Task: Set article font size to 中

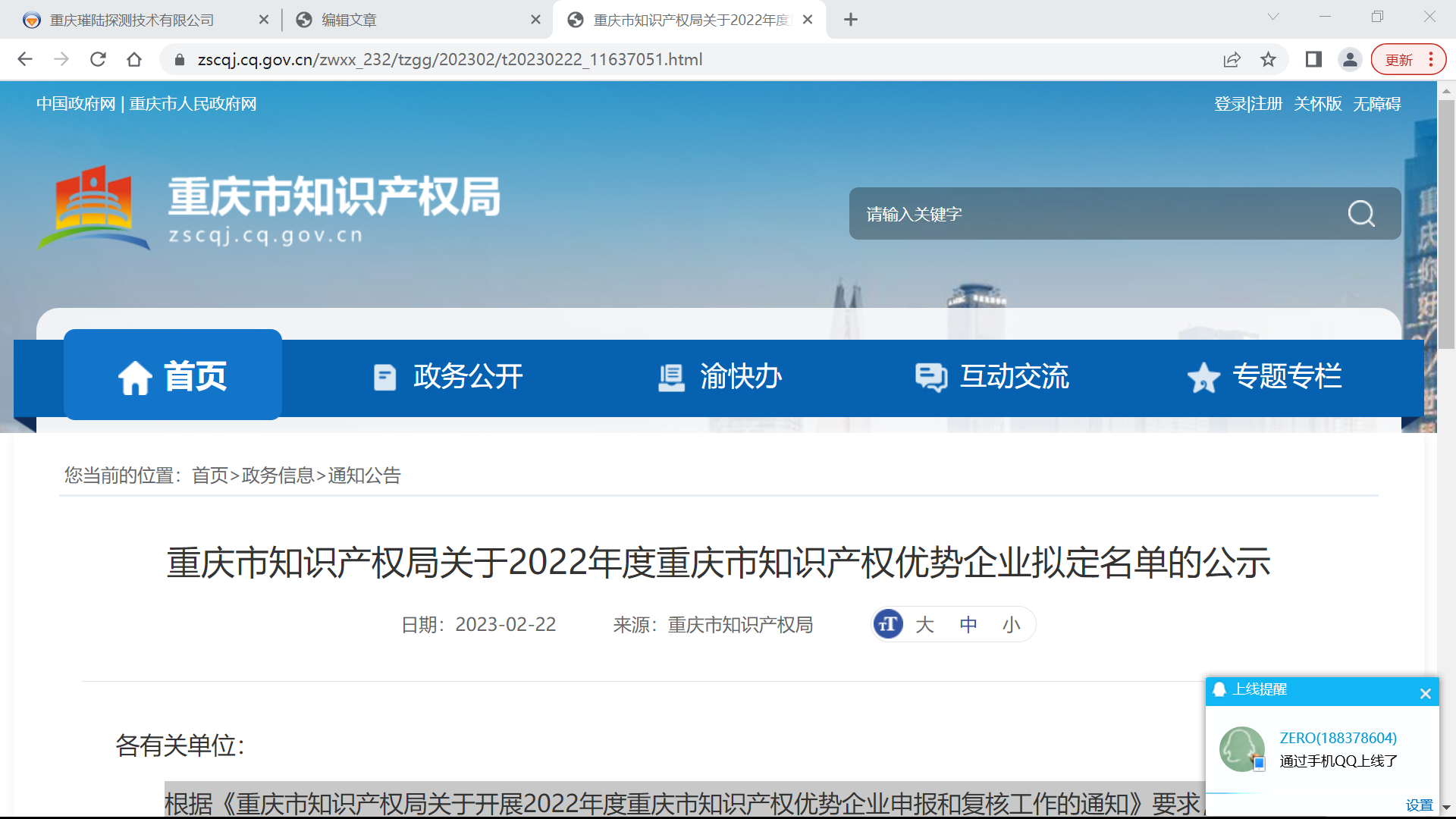Action: 968,624
